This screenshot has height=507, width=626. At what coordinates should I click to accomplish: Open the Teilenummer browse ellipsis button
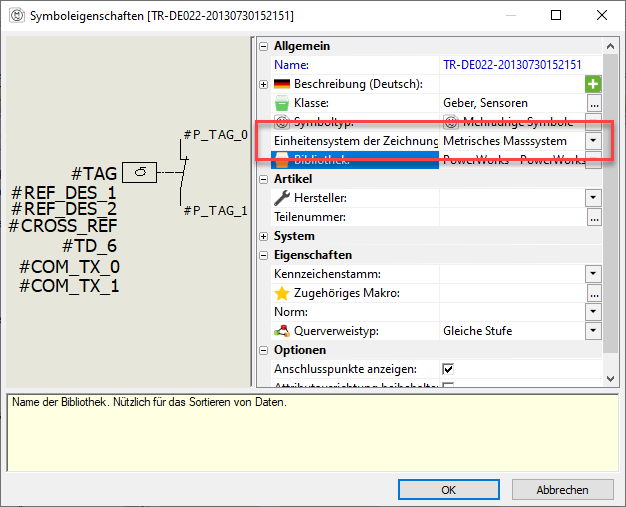click(593, 217)
